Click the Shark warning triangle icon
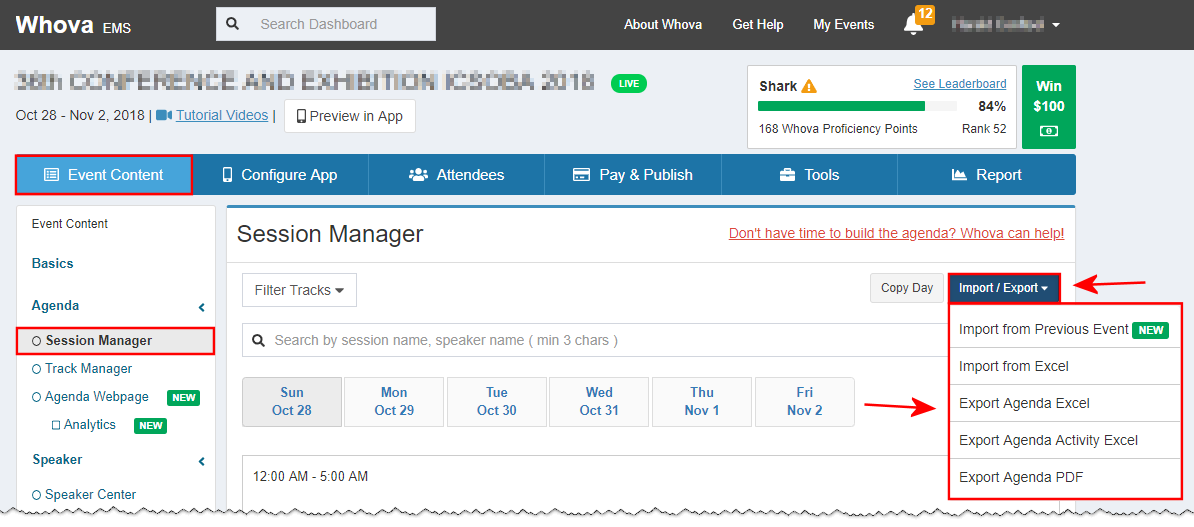 [809, 86]
